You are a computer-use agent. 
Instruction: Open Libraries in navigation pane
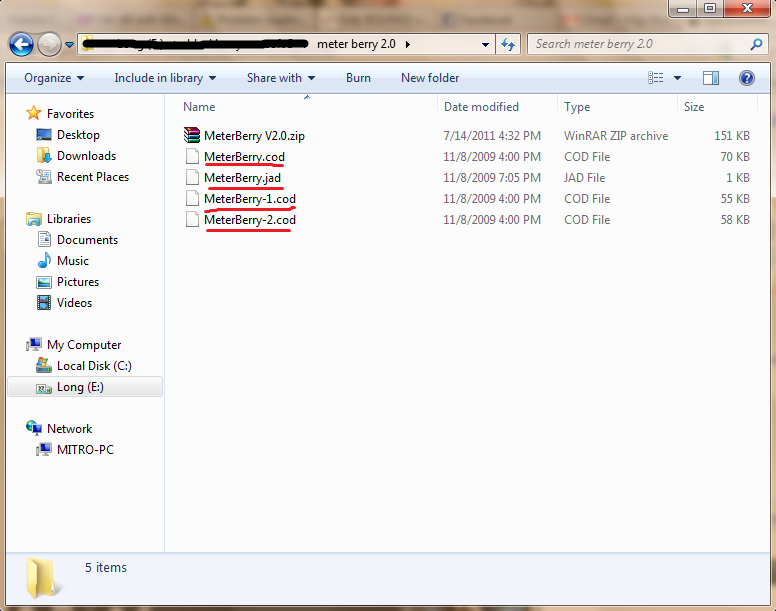tap(69, 219)
